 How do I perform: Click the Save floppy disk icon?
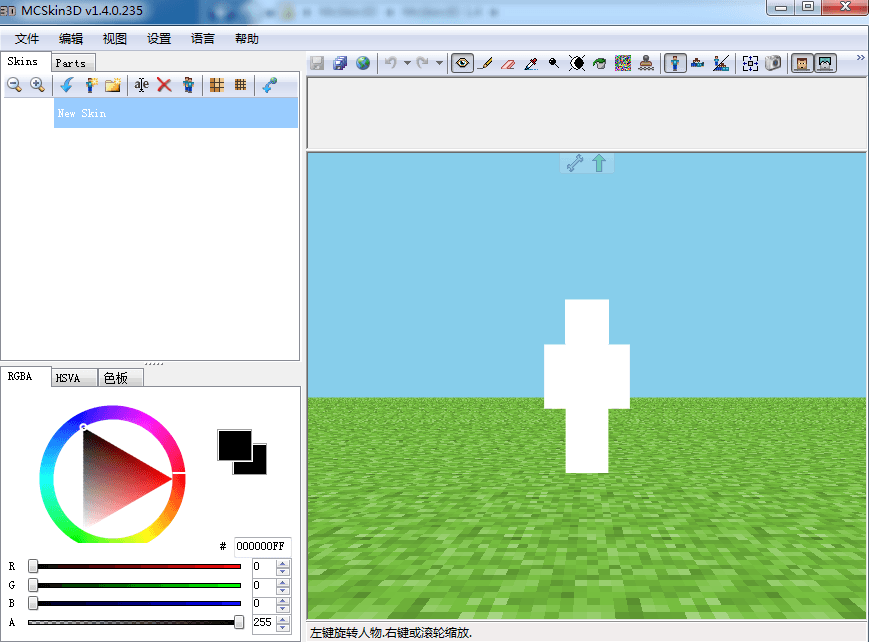(x=317, y=63)
